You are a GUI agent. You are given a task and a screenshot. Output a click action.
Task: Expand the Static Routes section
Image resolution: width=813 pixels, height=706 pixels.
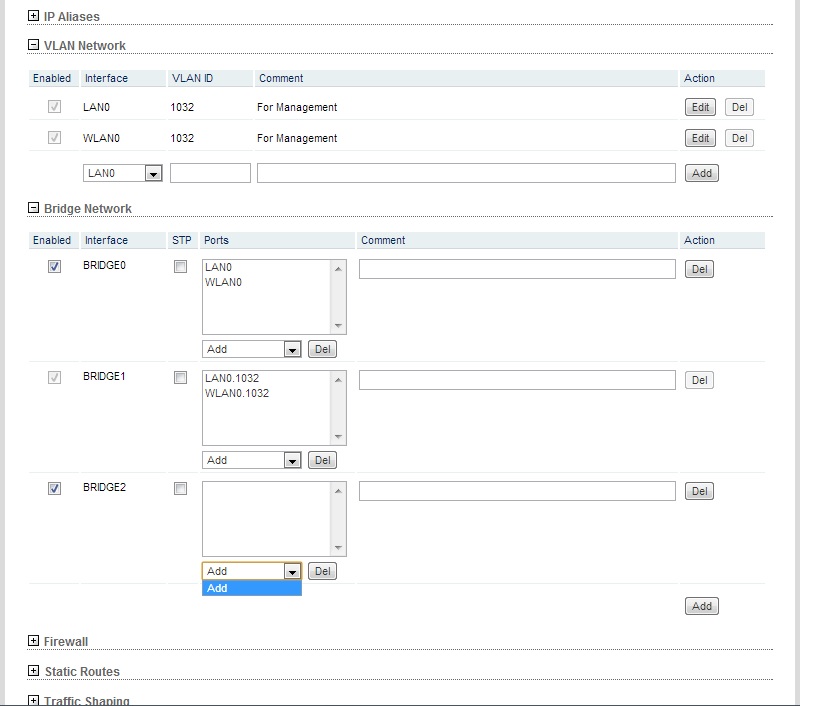(x=33, y=671)
